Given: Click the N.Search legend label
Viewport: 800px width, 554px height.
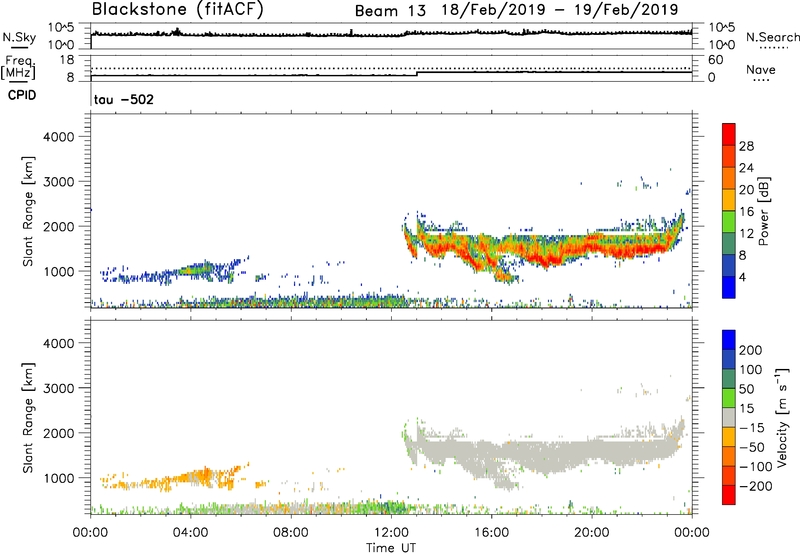Looking at the screenshot, I should coord(772,37).
